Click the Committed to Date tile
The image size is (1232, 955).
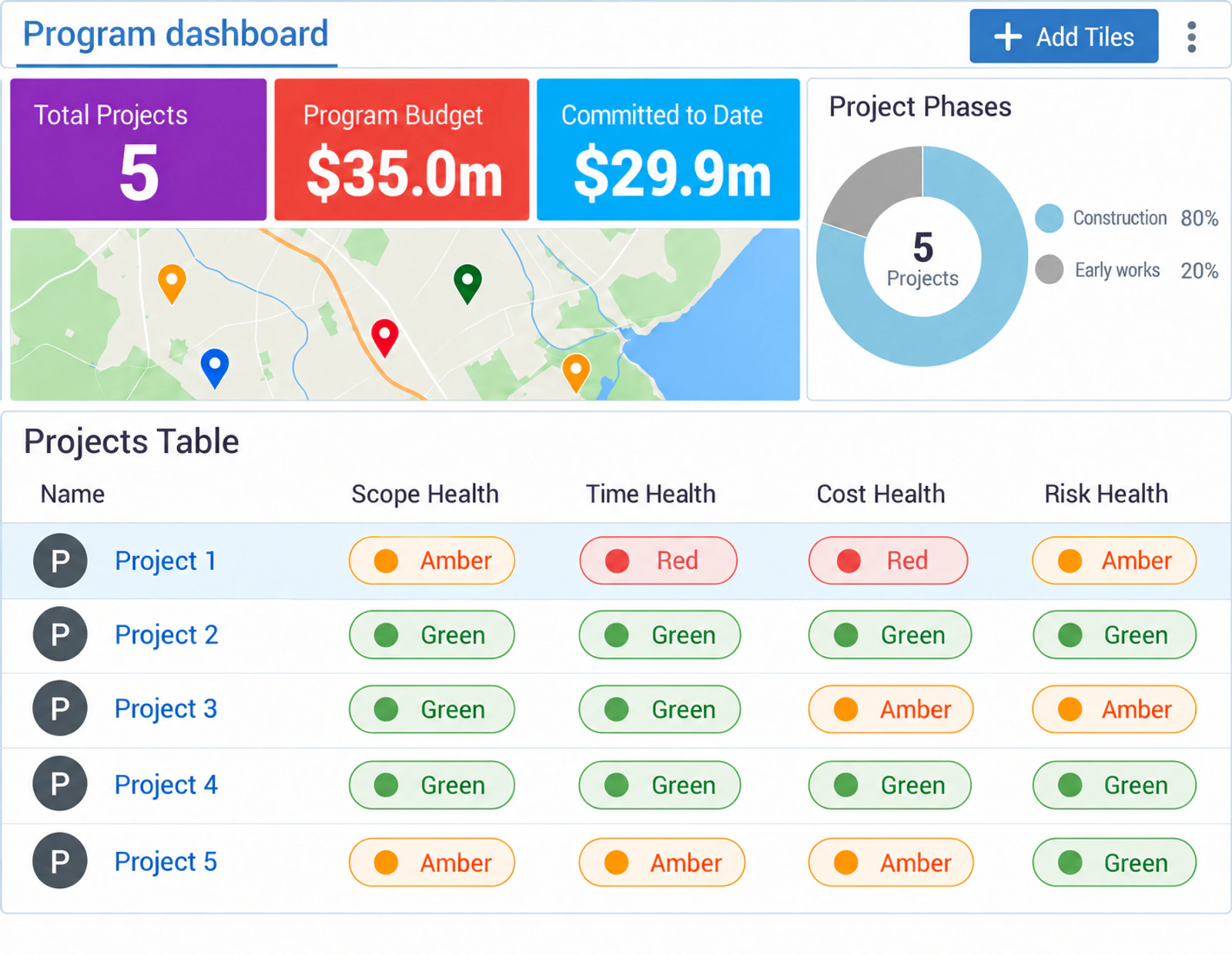[x=668, y=149]
